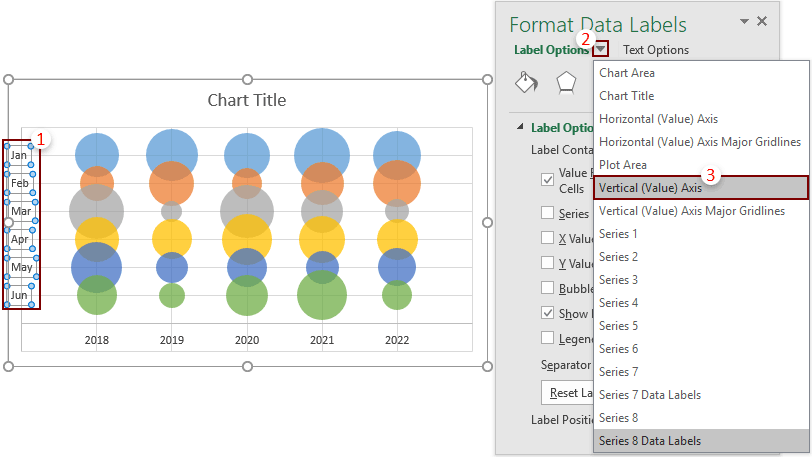Click the chart's bottom middle sizing handle

[x=248, y=366]
